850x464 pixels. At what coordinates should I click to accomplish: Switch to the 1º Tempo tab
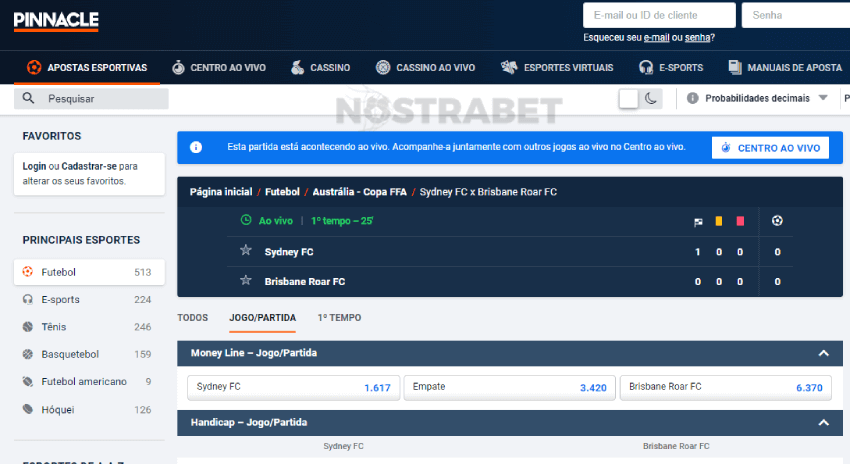pyautogui.click(x=339, y=318)
